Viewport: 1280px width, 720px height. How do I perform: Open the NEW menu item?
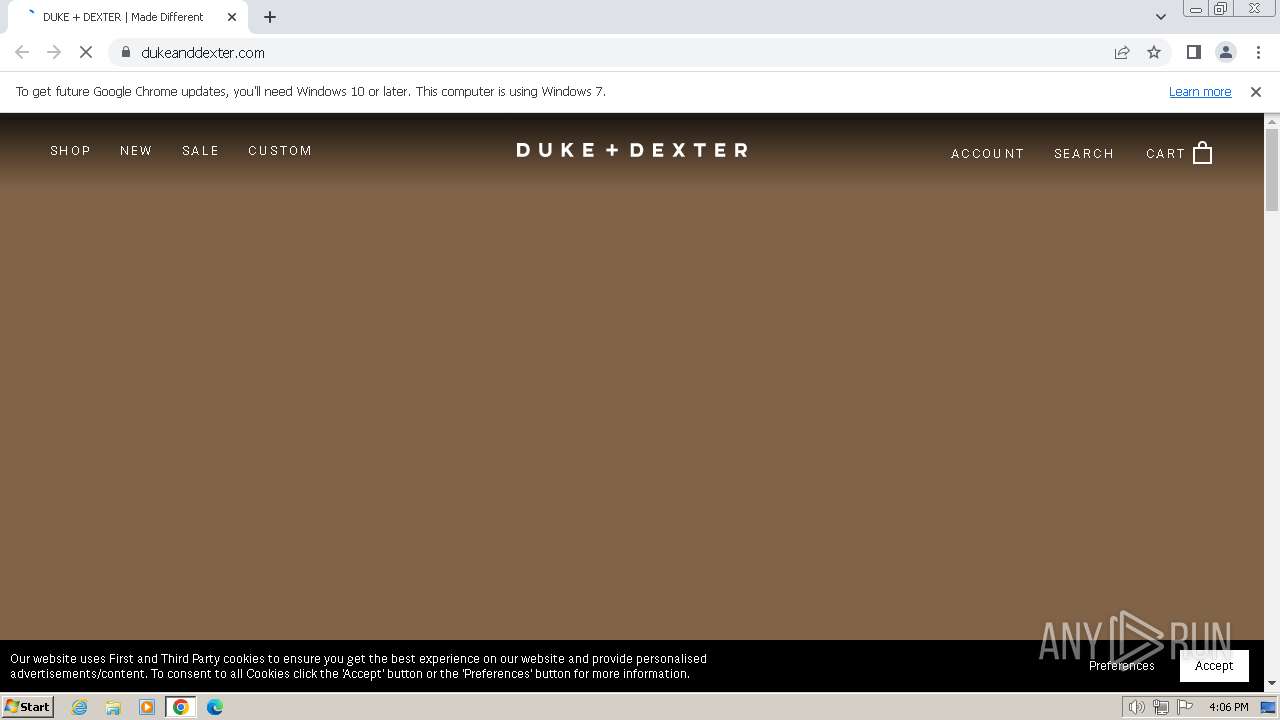136,150
